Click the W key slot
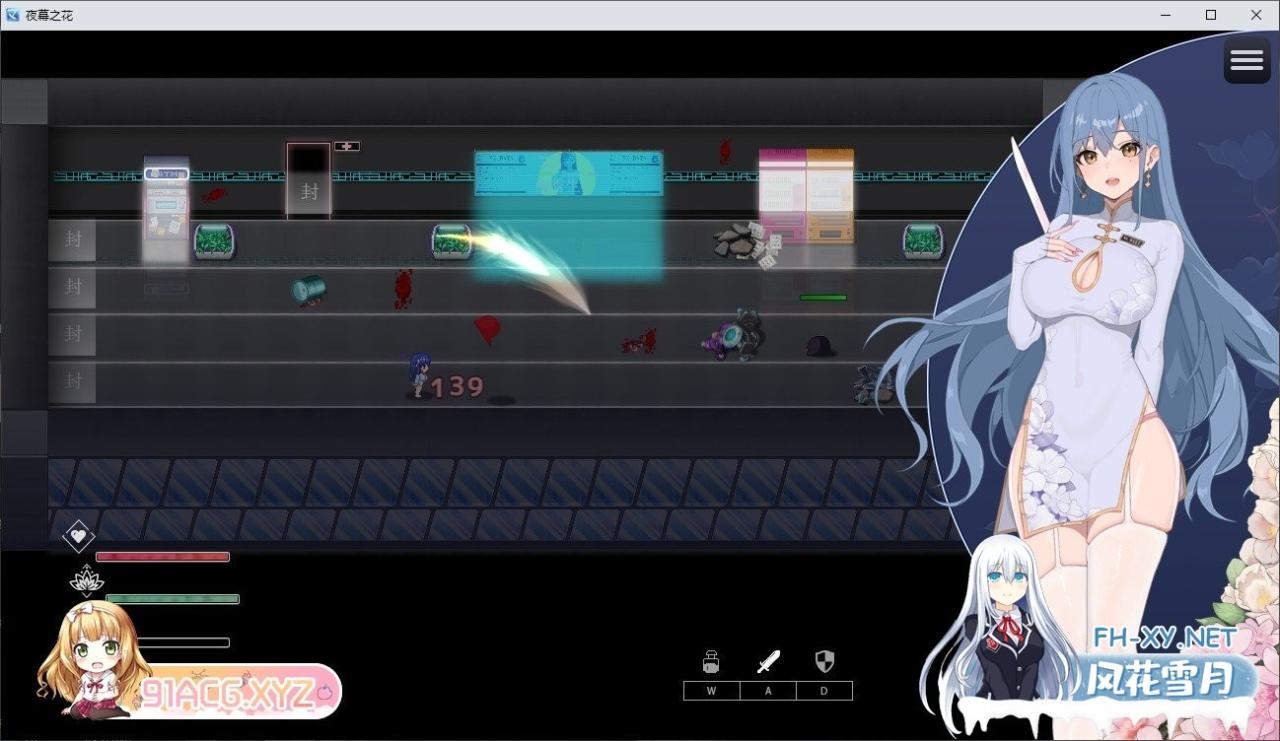 point(711,691)
